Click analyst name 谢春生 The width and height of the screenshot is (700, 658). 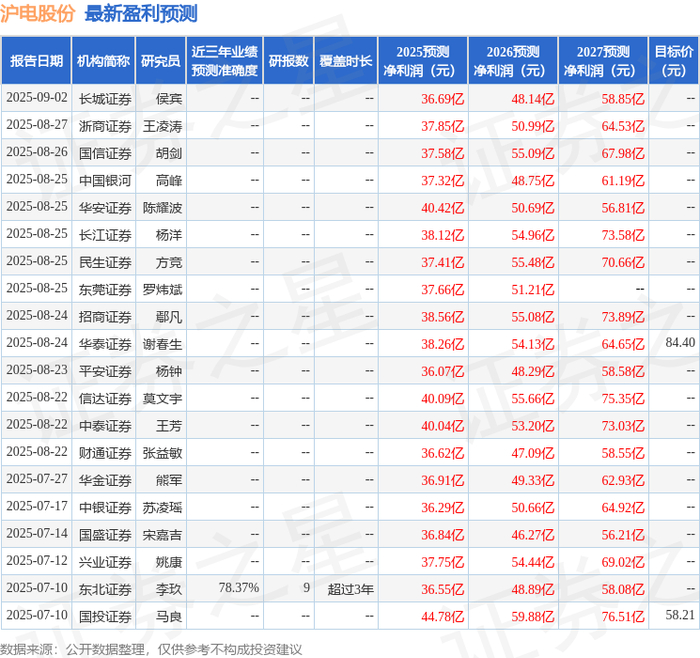click(162, 344)
